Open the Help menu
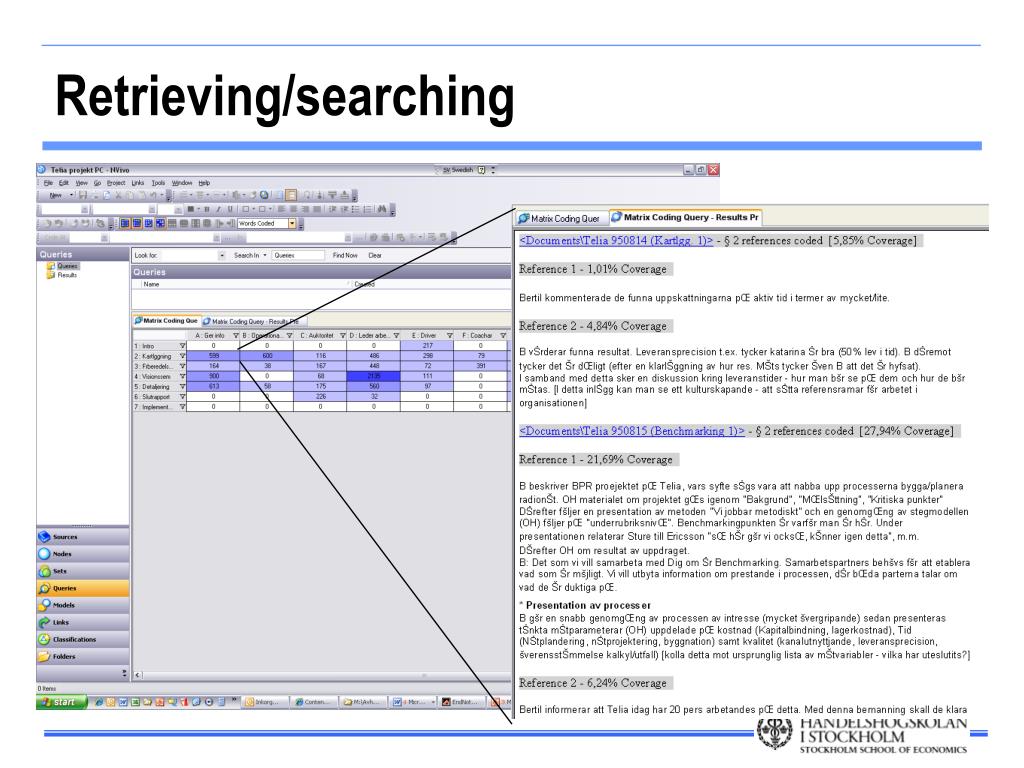The width and height of the screenshot is (1024, 768). click(204, 183)
